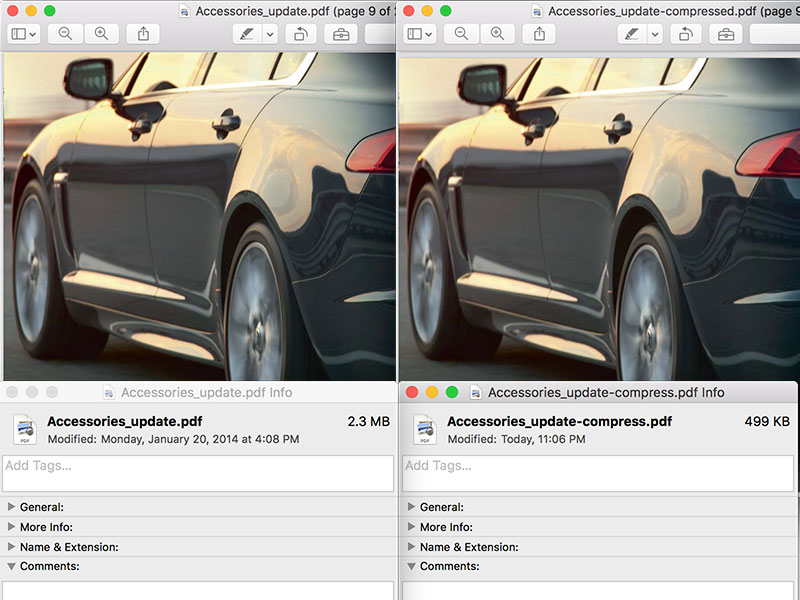Expand General section in Accessories_update.pdf Info
Viewport: 800px width, 600px height.
point(11,507)
